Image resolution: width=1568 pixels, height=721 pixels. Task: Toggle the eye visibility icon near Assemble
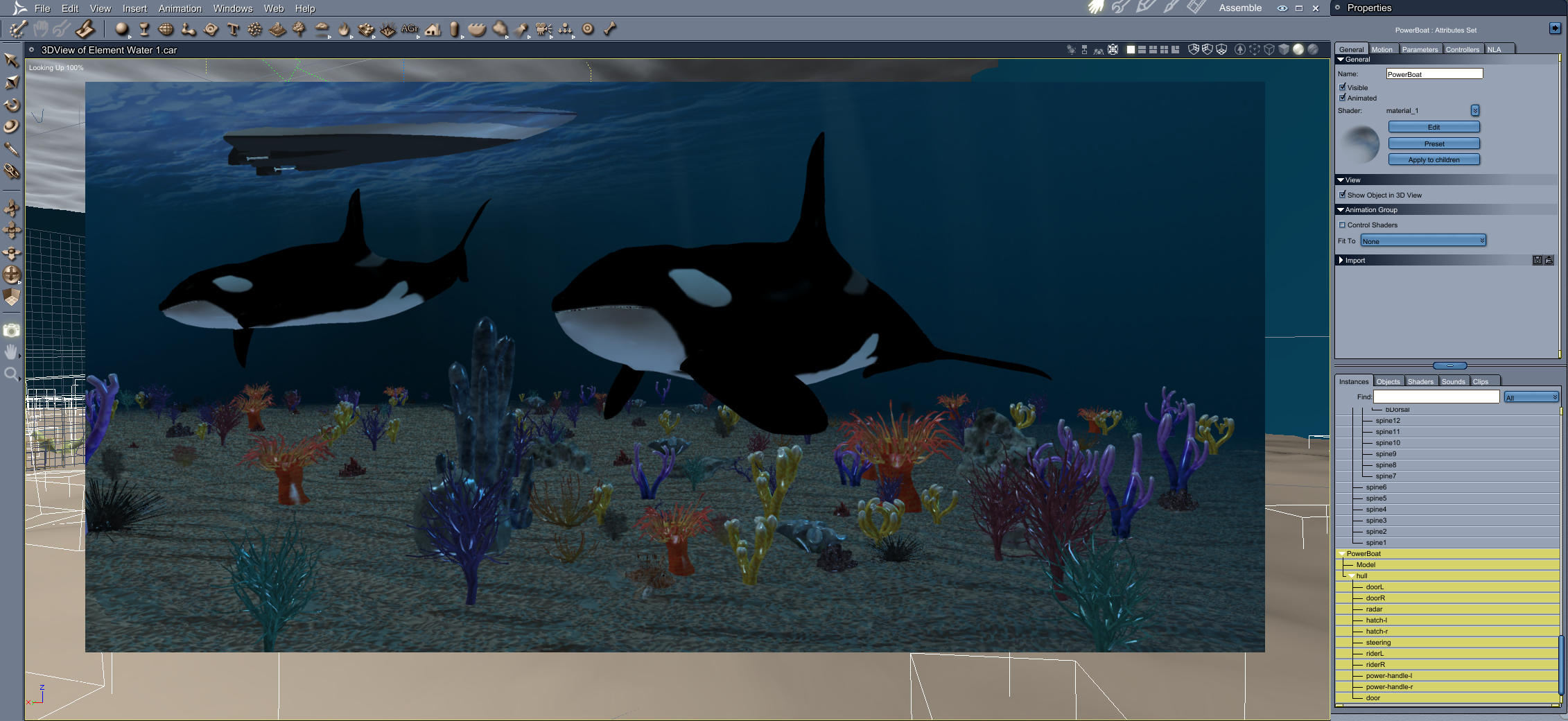coord(1282,8)
